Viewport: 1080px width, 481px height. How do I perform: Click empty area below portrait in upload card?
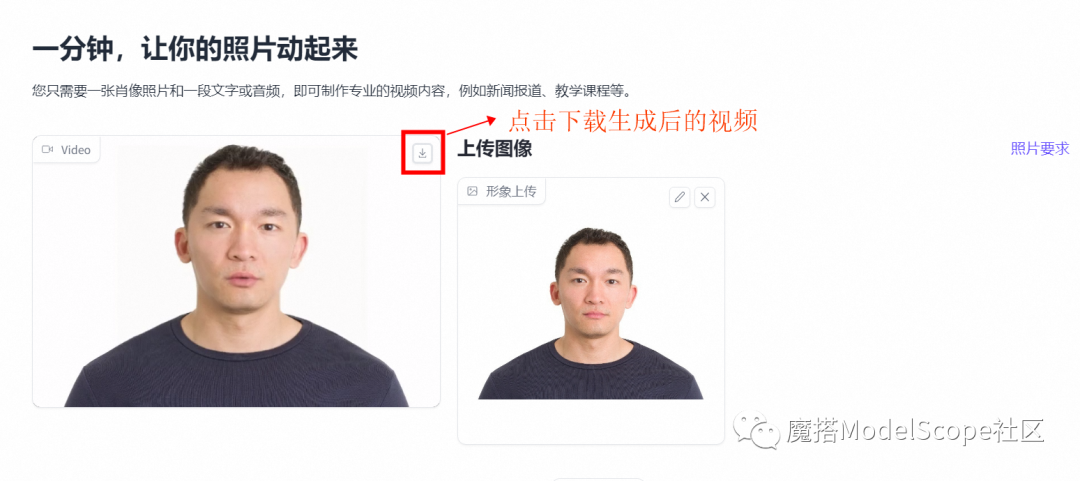591,422
